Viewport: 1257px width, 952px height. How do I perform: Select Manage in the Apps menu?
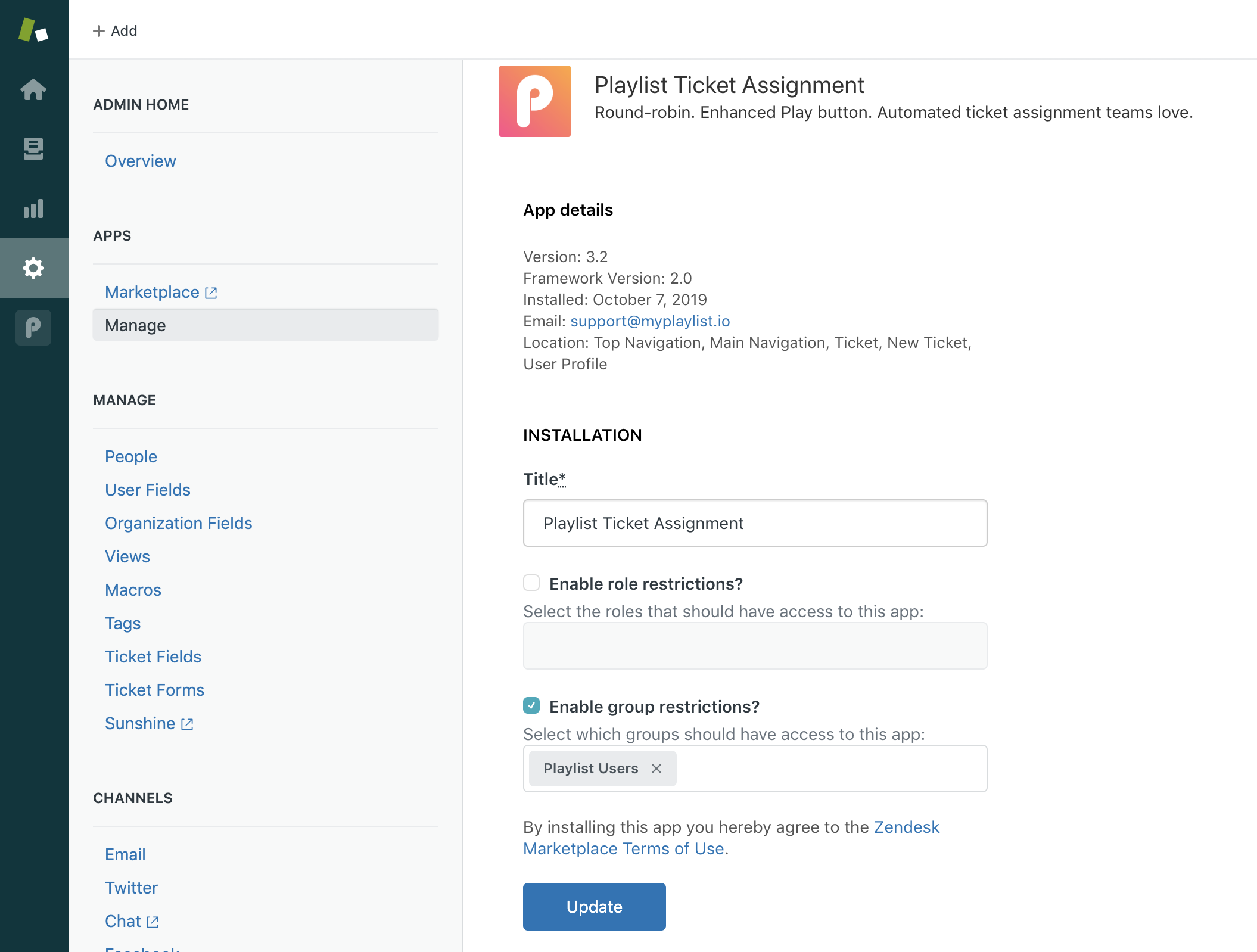[x=266, y=325]
